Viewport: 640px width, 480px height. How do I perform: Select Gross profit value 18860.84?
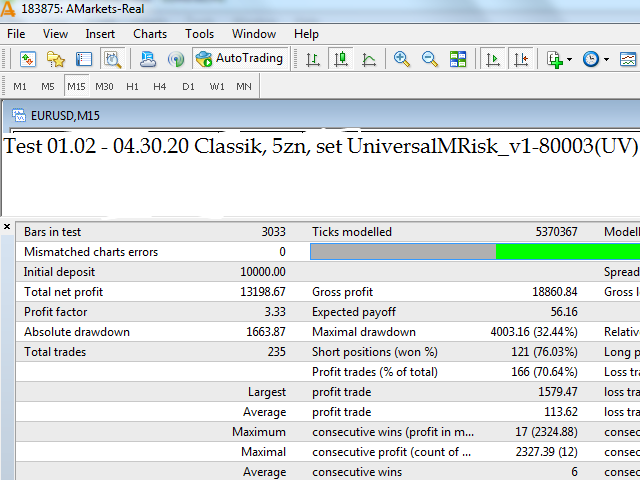click(x=555, y=292)
